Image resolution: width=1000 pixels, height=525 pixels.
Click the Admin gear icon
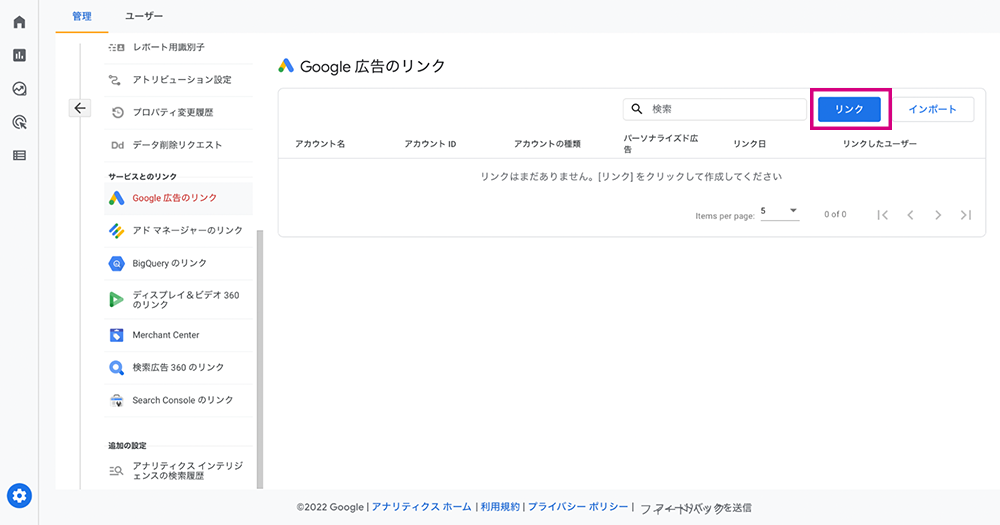pos(19,496)
